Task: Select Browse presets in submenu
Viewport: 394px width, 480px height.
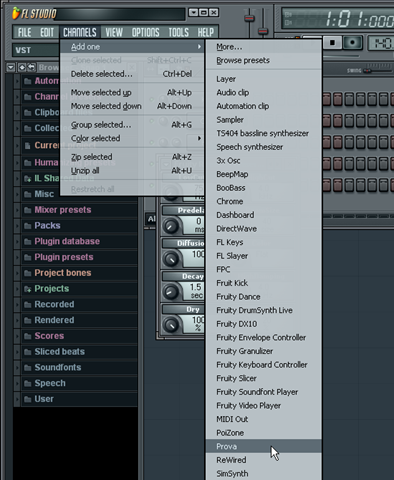Action: tap(263, 61)
